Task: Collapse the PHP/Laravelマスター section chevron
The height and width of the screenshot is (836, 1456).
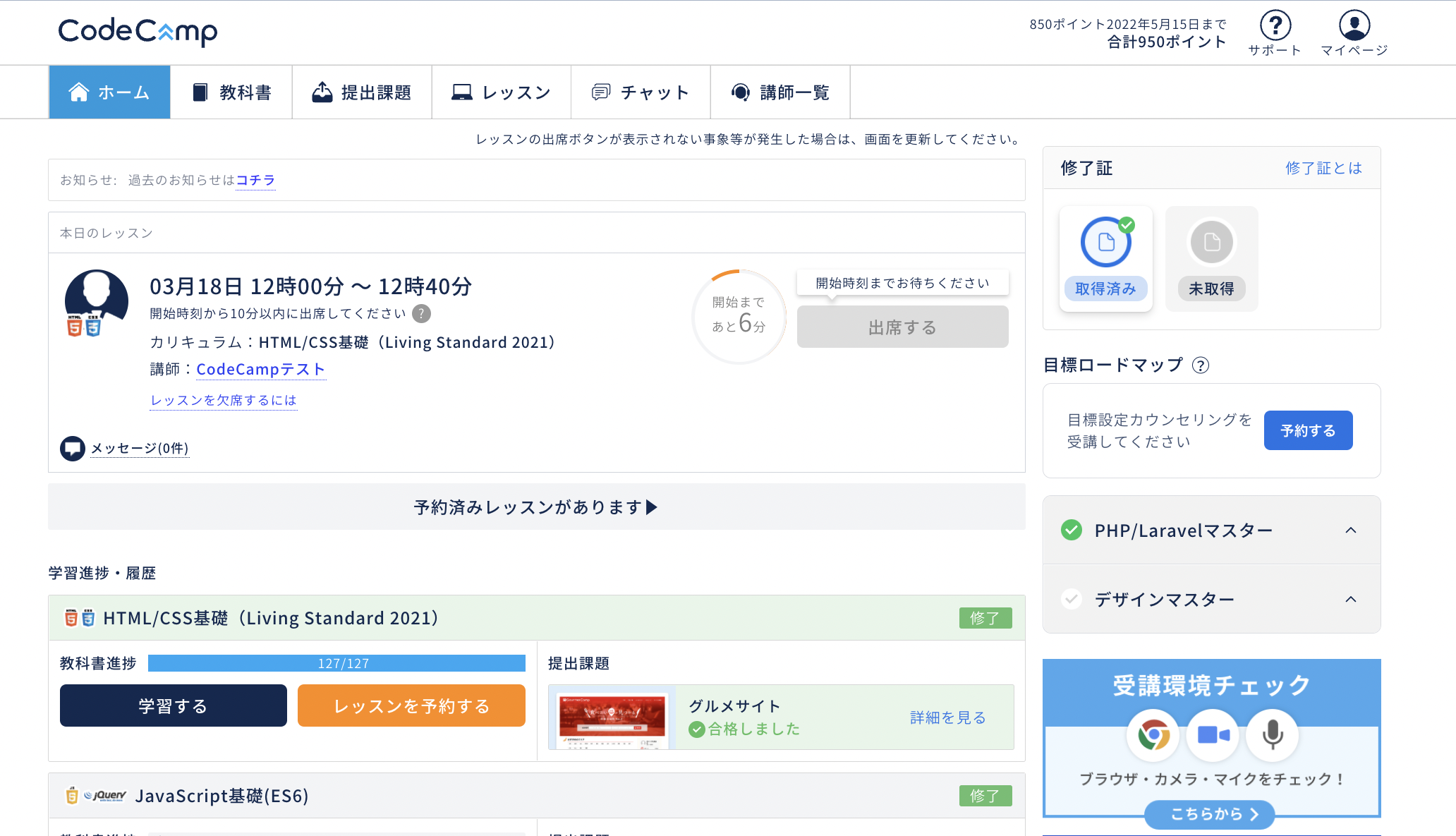Action: click(x=1350, y=530)
